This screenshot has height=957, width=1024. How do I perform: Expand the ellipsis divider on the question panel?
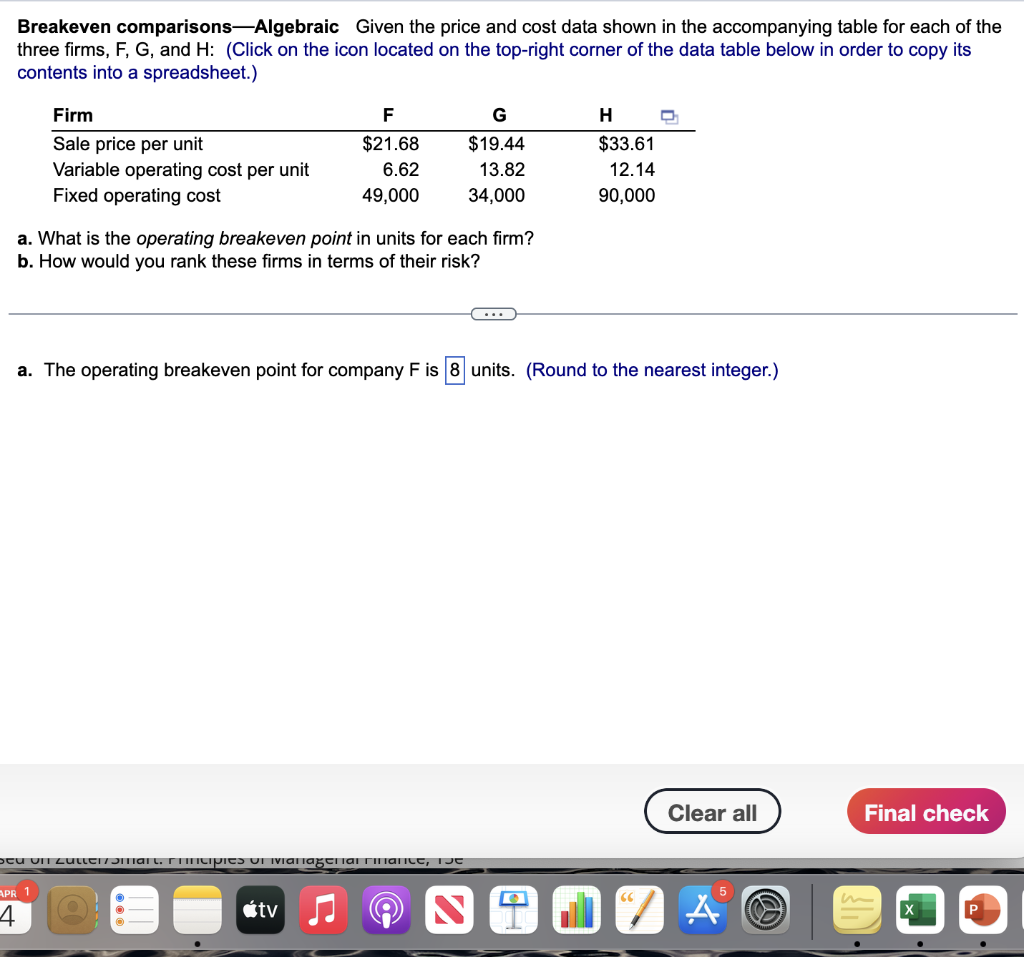493,313
